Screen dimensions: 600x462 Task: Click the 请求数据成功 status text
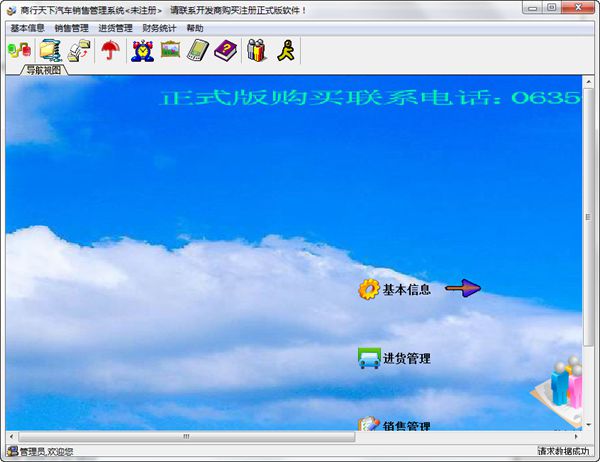(x=563, y=451)
